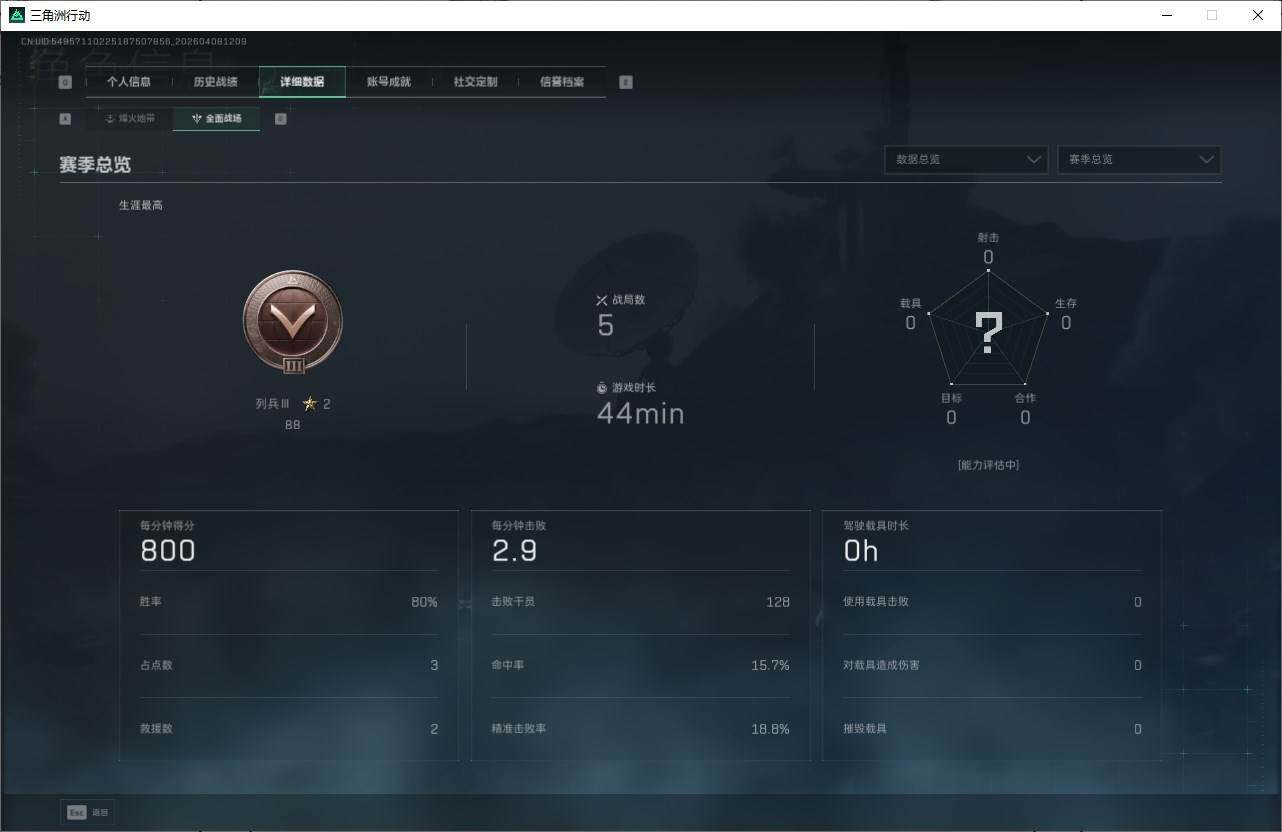Image resolution: width=1282 pixels, height=832 pixels.
Task: Click the 列兵 III rank badge emblem
Action: (x=292, y=322)
